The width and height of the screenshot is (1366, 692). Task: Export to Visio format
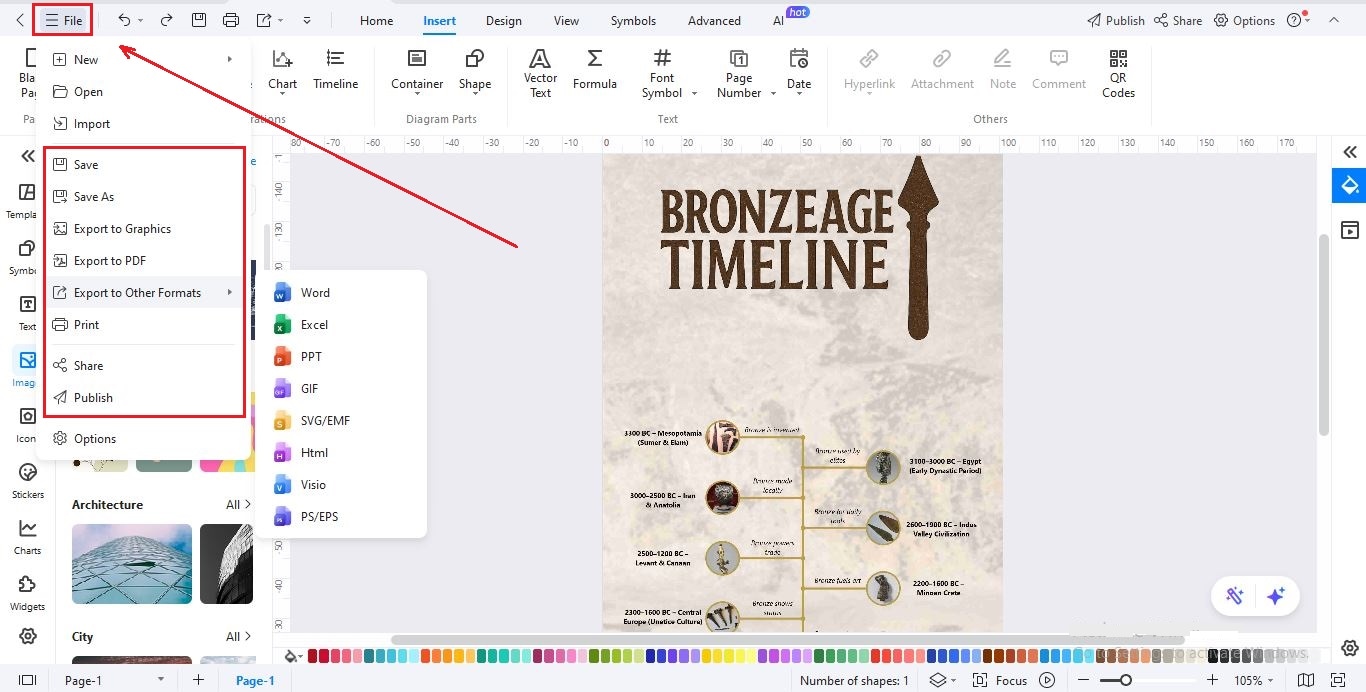pos(341,484)
